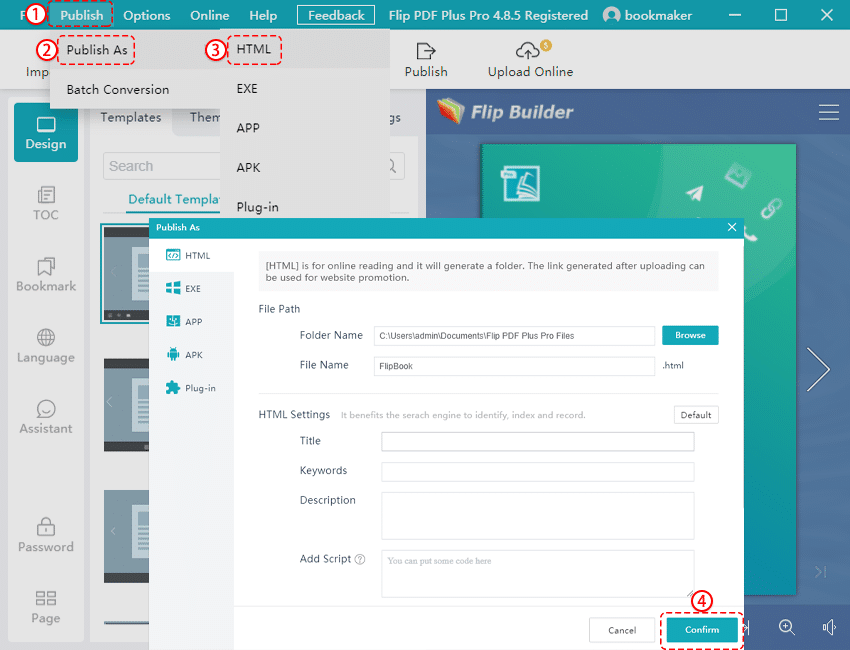The width and height of the screenshot is (850, 650).
Task: Select the Default Template tab
Action: (x=173, y=199)
